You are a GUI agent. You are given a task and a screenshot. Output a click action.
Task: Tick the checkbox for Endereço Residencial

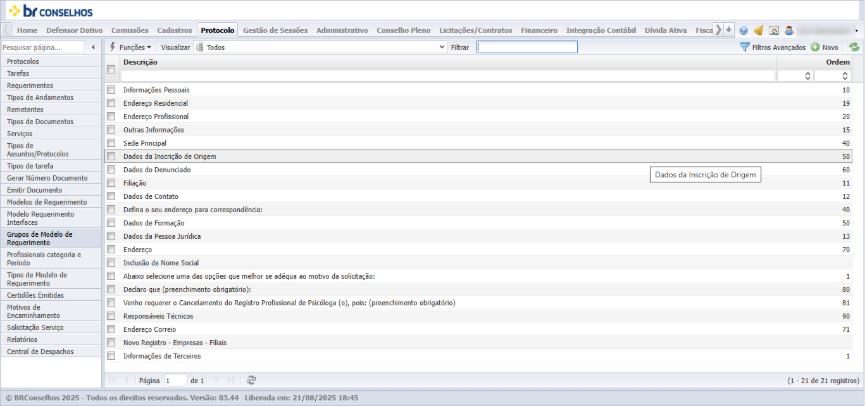pos(111,103)
